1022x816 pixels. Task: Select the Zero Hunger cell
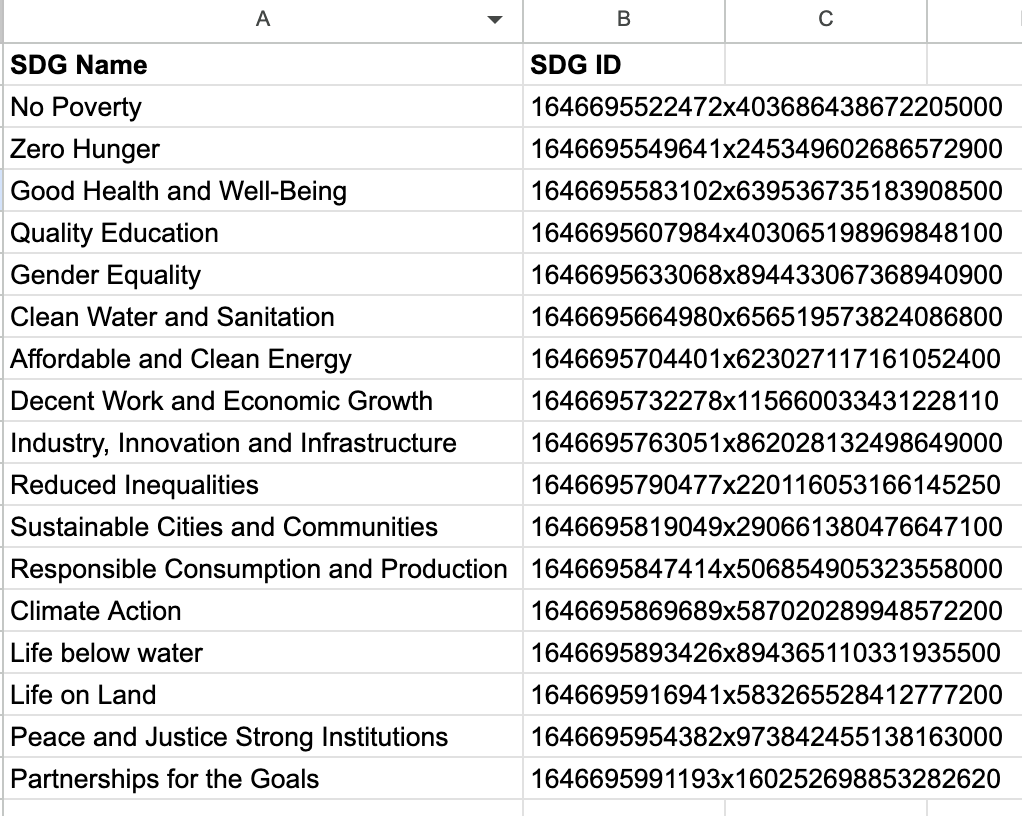click(x=263, y=149)
